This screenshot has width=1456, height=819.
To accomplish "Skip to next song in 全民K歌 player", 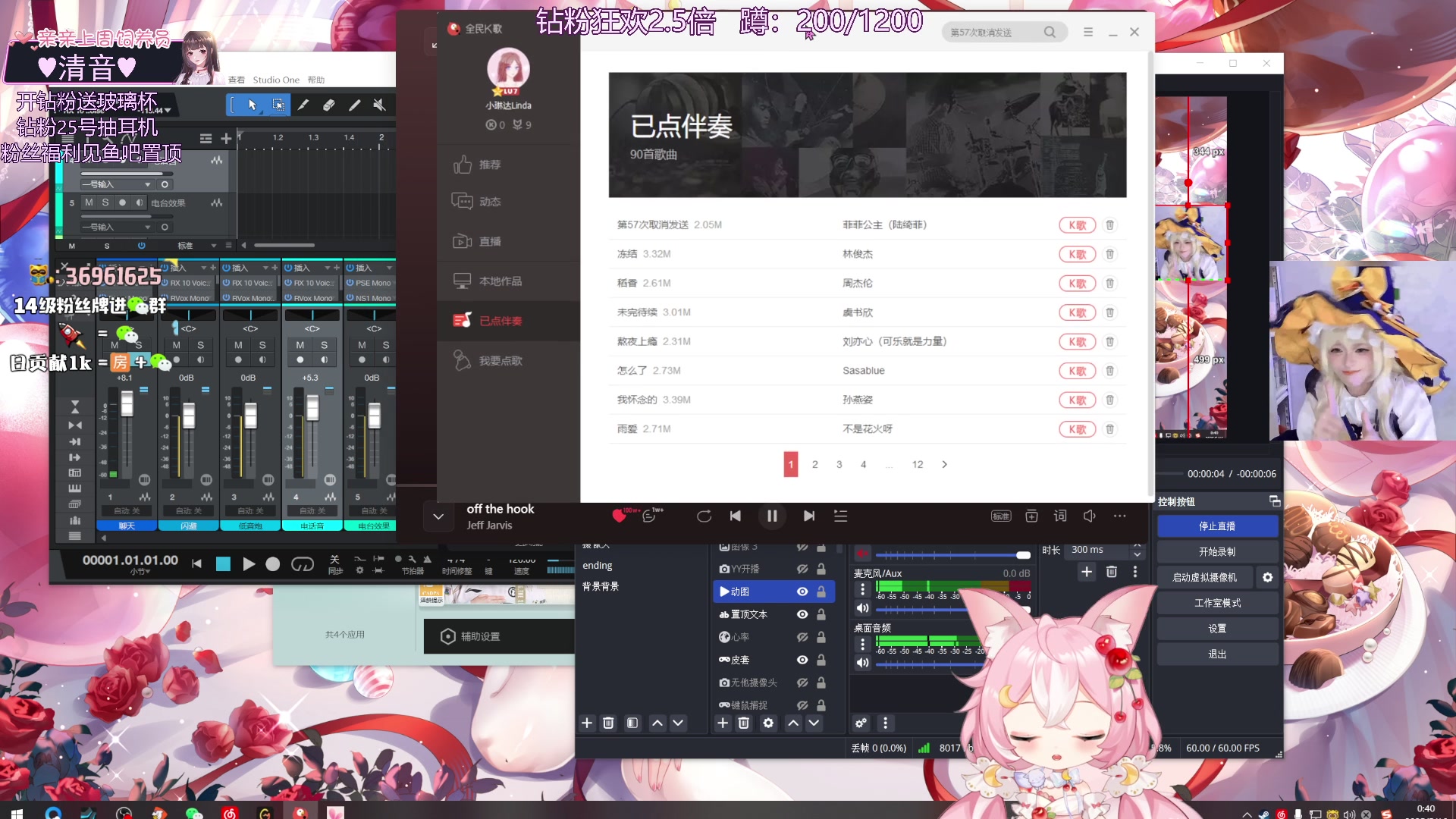I will pyautogui.click(x=809, y=516).
